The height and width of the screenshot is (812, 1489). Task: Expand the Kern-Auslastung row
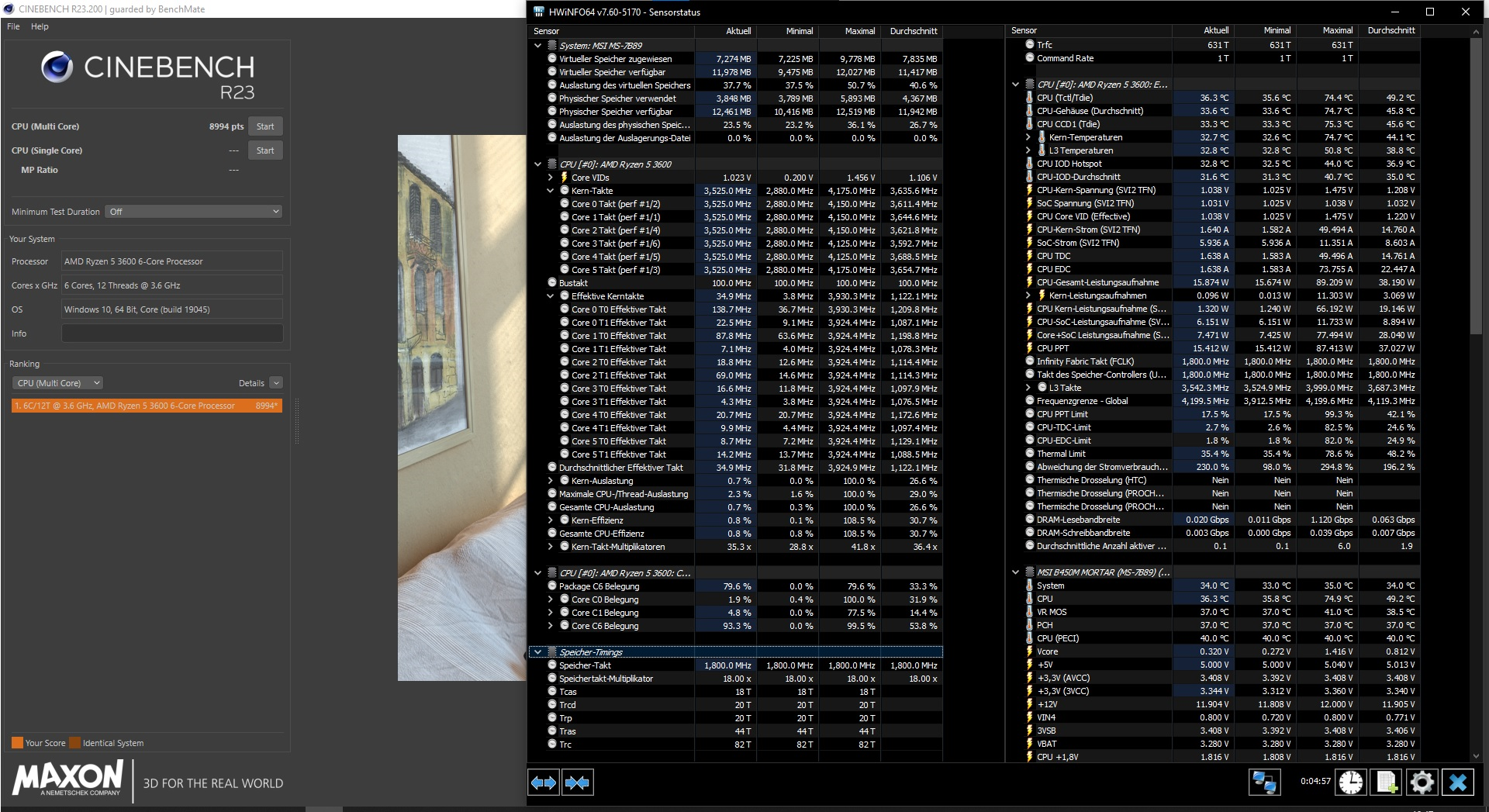coord(550,481)
